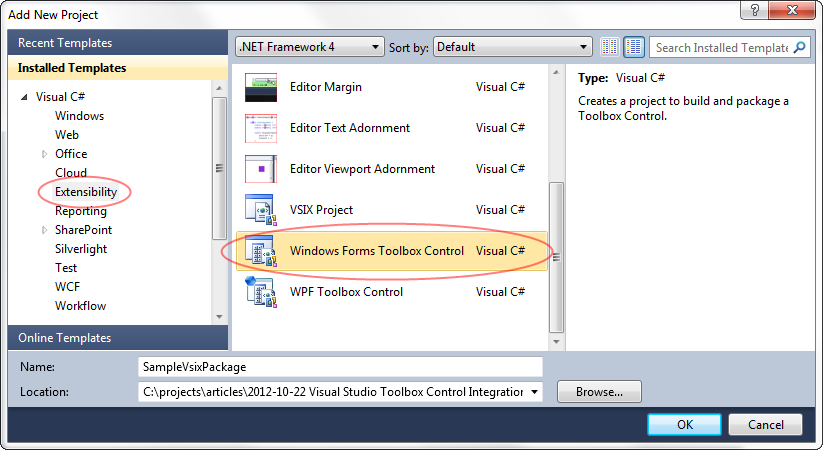Expand the SharePoint tree node
Viewport: 823px width, 450px height.
(x=44, y=230)
